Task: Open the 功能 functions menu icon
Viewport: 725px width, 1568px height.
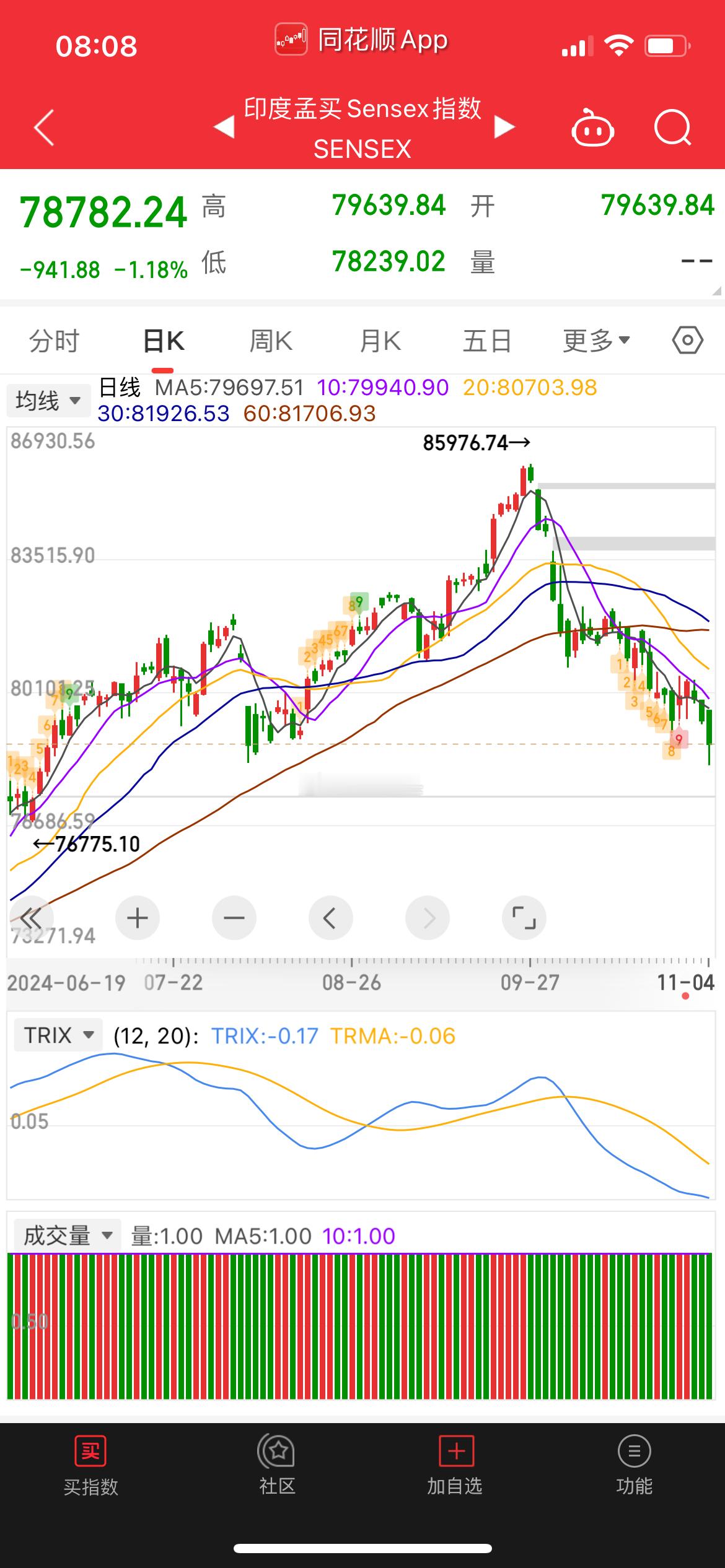Action: point(635,1451)
